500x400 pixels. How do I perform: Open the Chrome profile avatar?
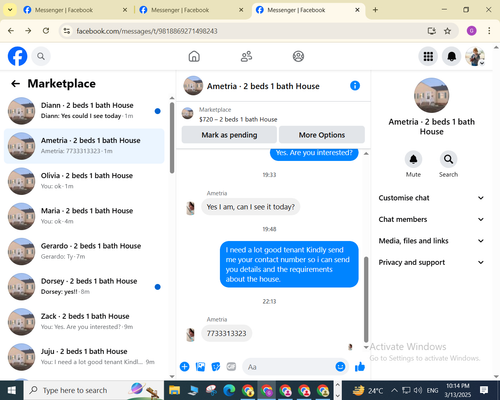(471, 31)
